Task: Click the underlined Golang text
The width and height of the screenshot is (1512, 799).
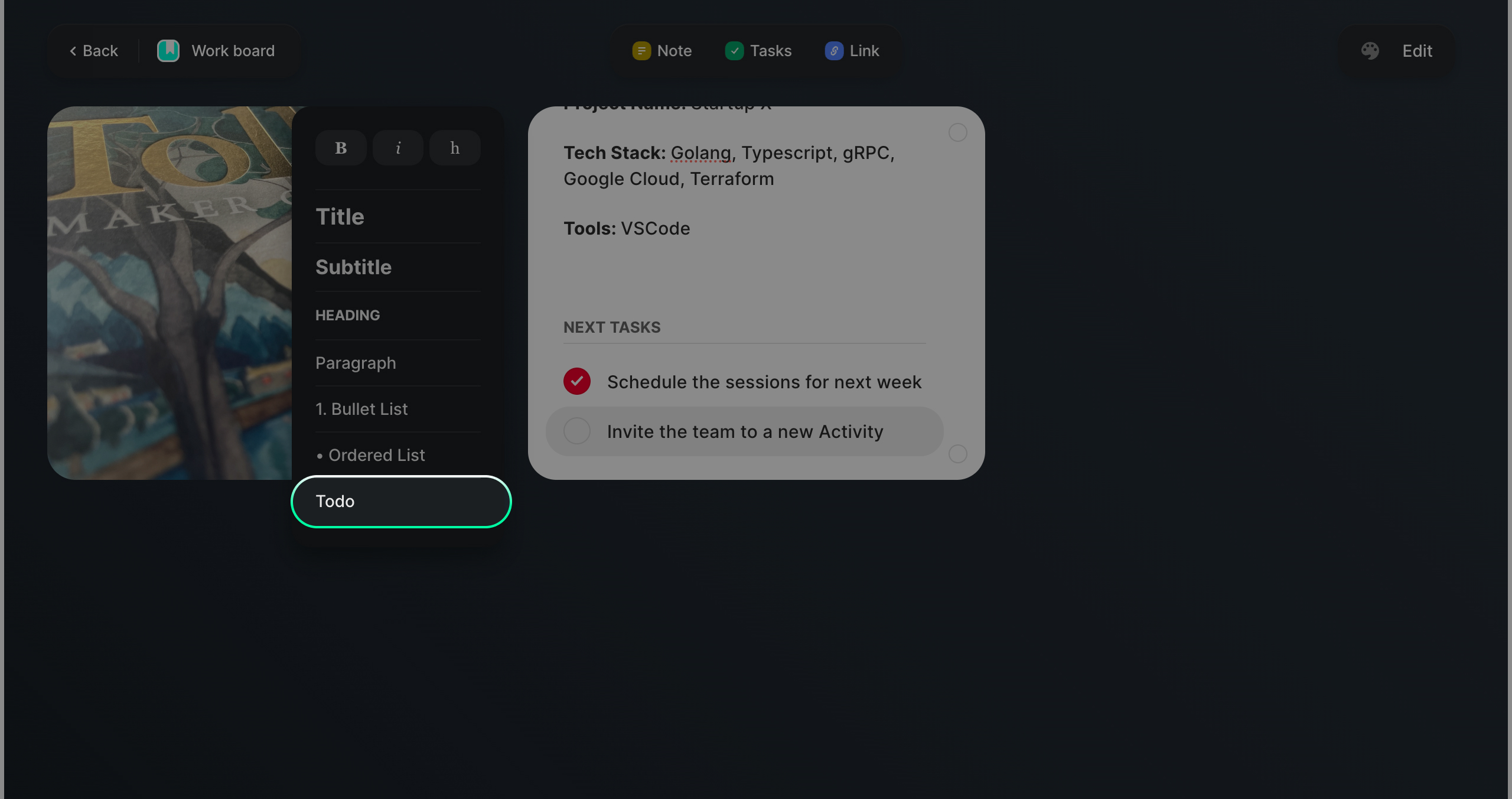Action: click(700, 152)
